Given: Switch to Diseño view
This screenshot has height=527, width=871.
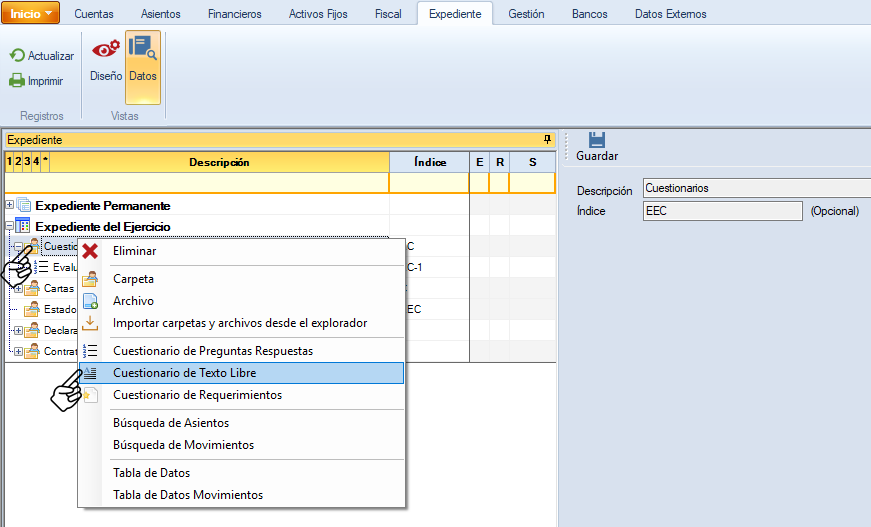Looking at the screenshot, I should pos(105,58).
